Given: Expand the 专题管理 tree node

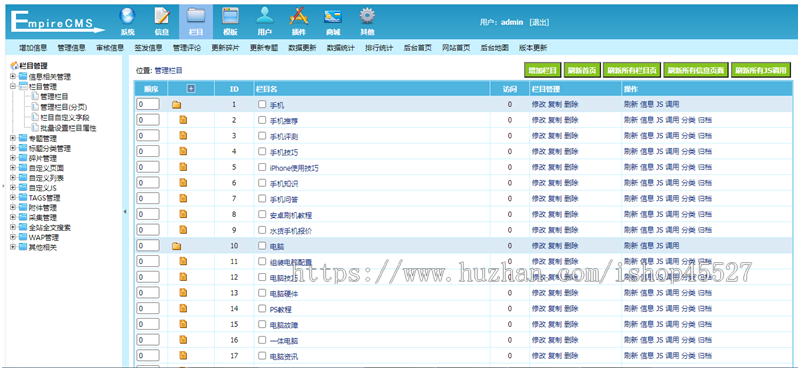Looking at the screenshot, I should [x=13, y=138].
